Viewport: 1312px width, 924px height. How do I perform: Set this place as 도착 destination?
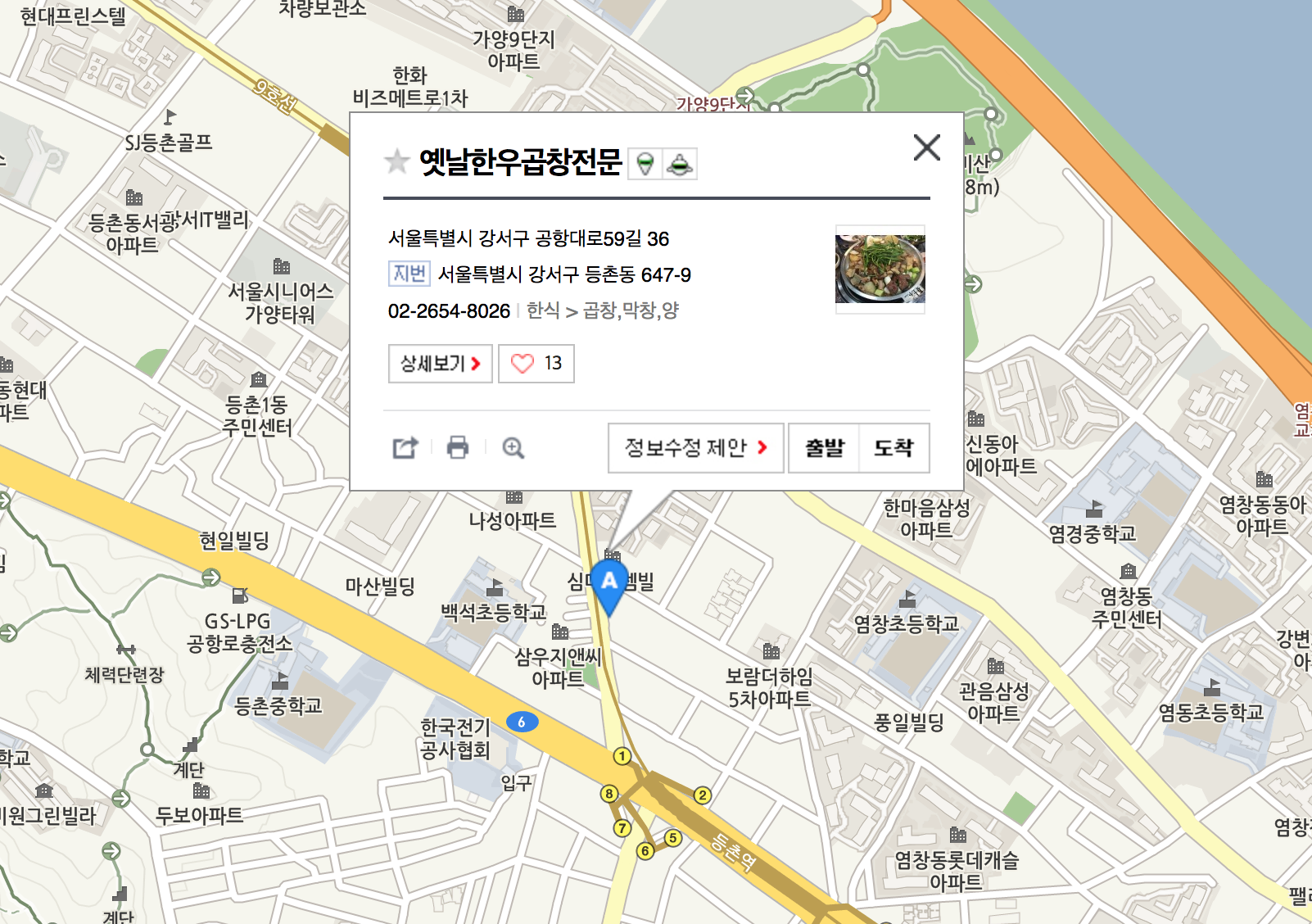(x=894, y=448)
